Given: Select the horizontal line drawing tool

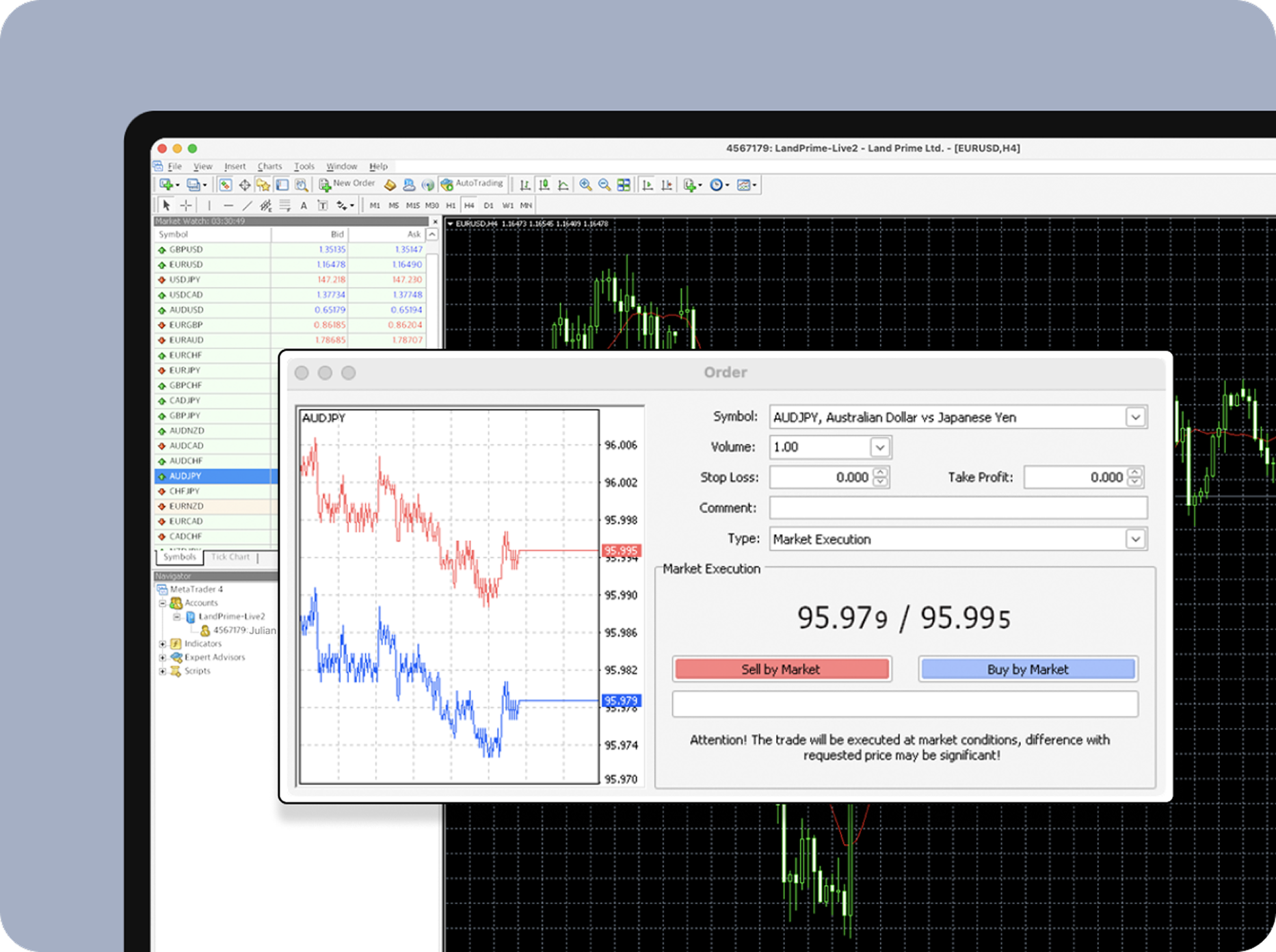Looking at the screenshot, I should (x=228, y=205).
